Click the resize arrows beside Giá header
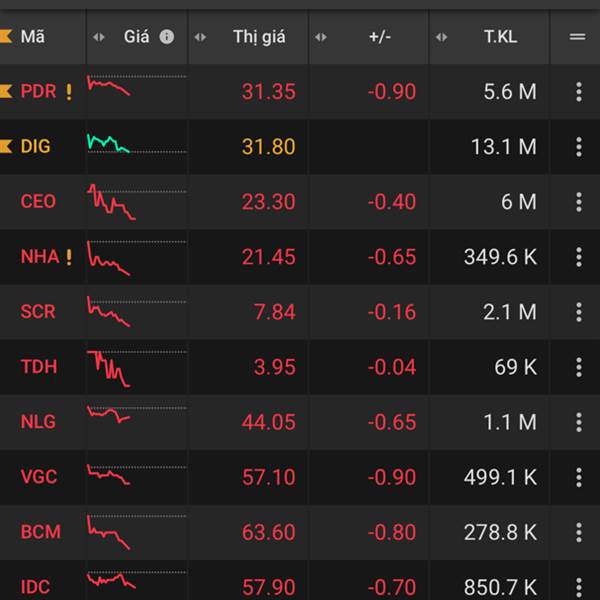 (x=98, y=37)
